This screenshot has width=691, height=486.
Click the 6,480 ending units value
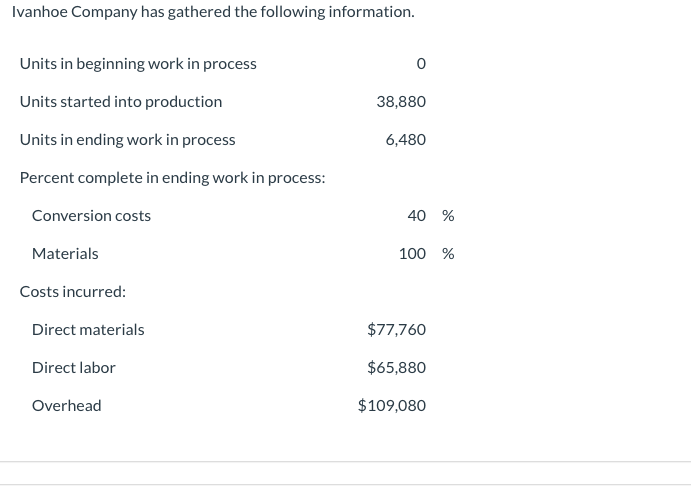click(406, 140)
